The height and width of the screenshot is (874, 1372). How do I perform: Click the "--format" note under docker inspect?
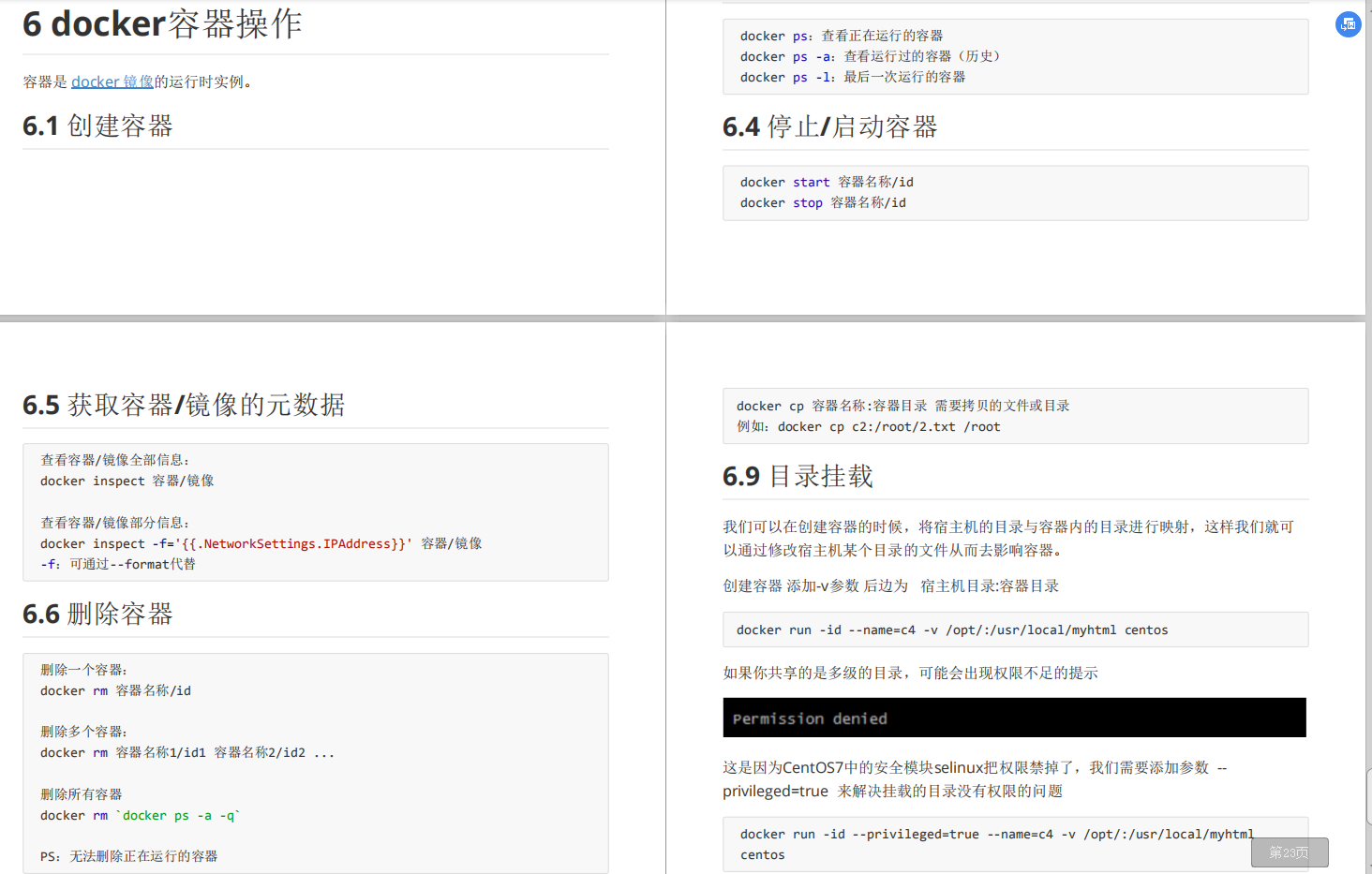click(117, 564)
